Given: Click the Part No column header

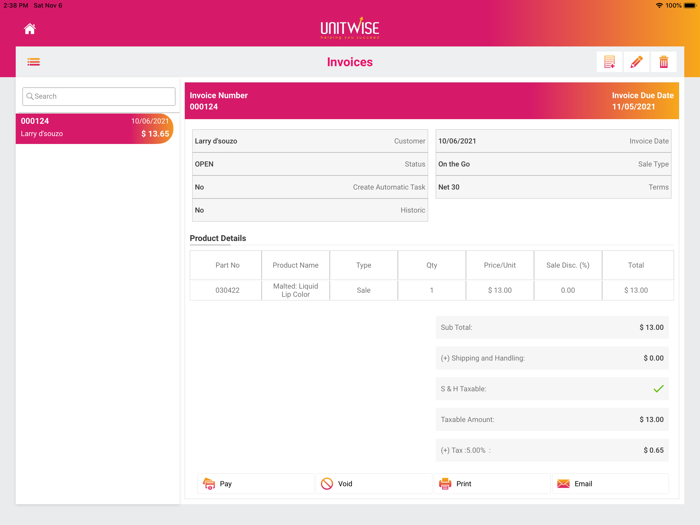Looking at the screenshot, I should pyautogui.click(x=227, y=265).
